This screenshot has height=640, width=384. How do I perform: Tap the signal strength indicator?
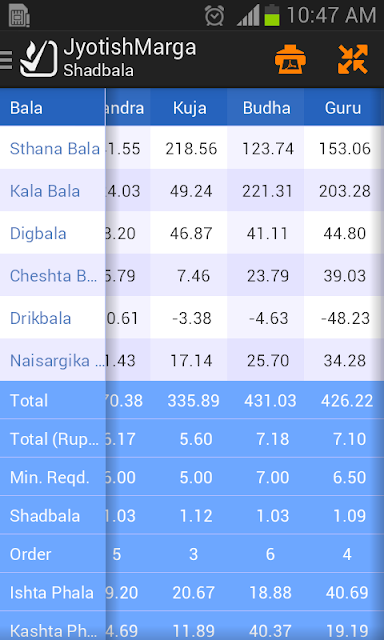[248, 16]
